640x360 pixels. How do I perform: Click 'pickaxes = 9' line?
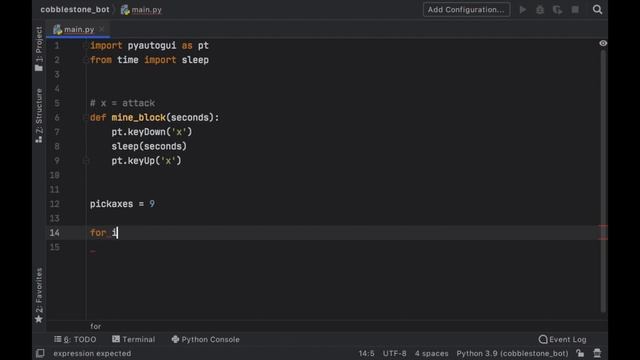click(122, 204)
